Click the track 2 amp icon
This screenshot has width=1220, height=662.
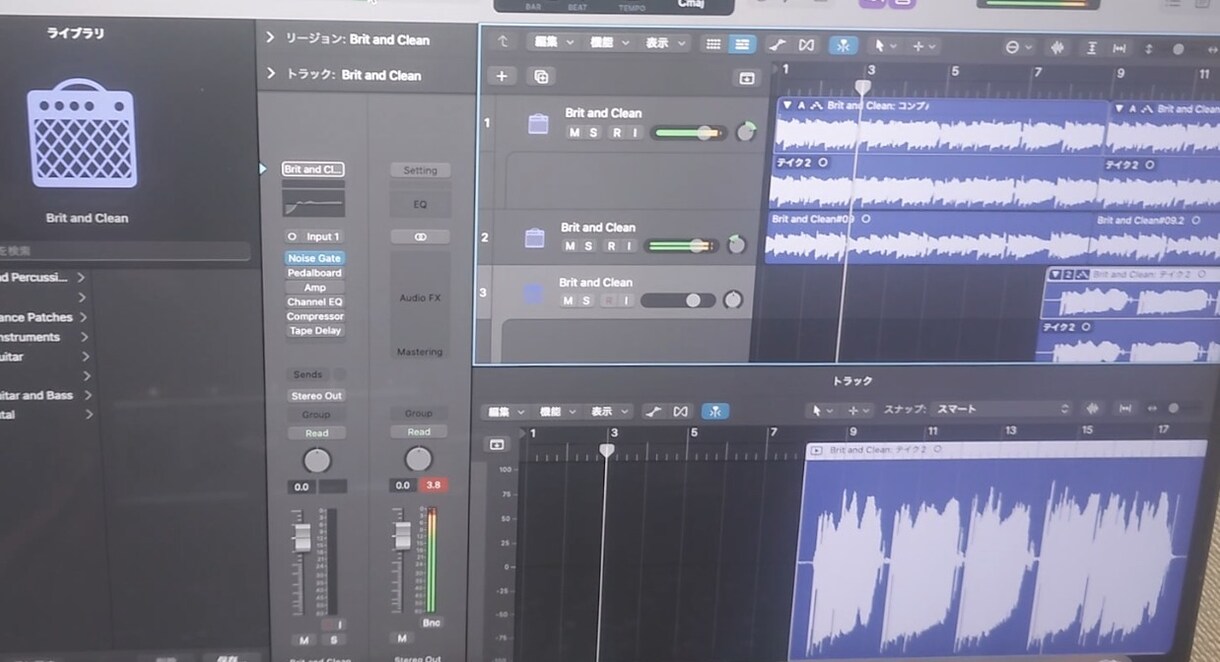point(534,238)
